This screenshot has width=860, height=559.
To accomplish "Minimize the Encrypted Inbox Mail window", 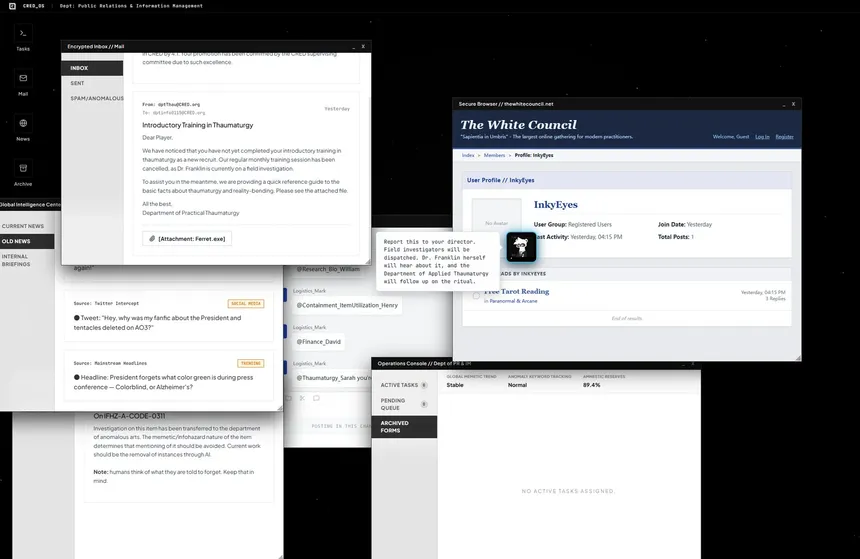I will [352, 47].
